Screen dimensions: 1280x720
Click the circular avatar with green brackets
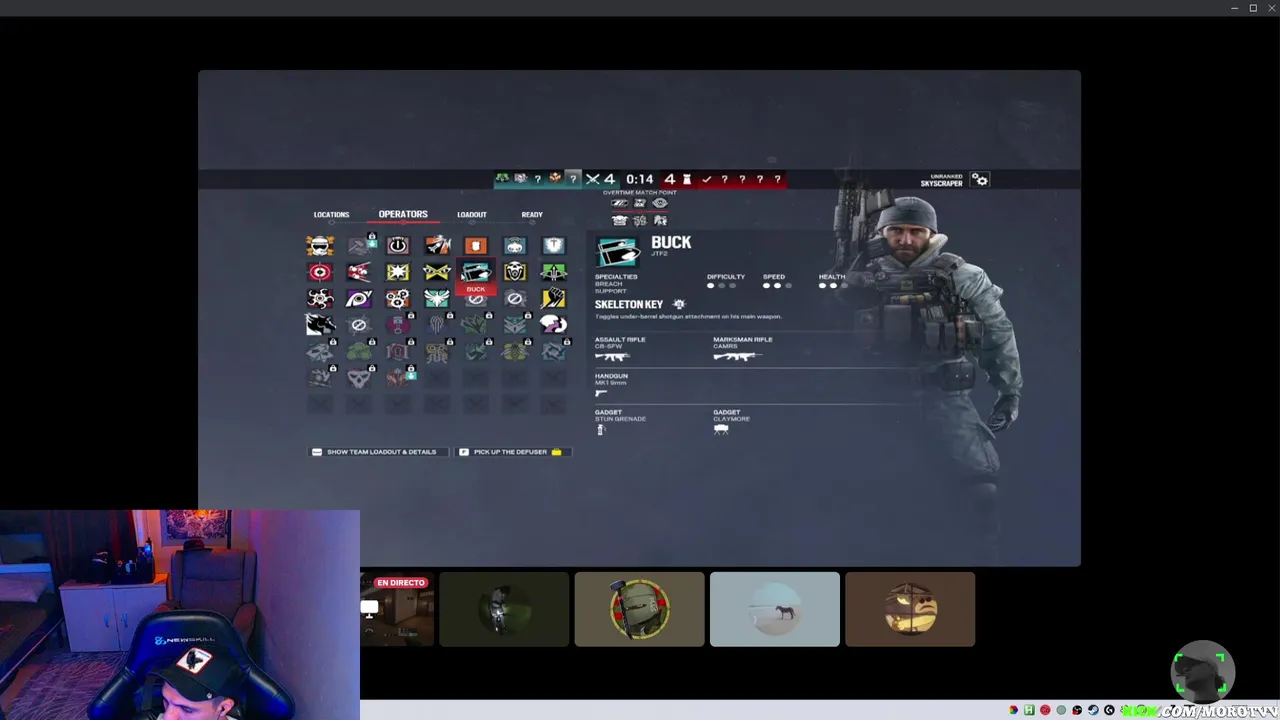1202,672
